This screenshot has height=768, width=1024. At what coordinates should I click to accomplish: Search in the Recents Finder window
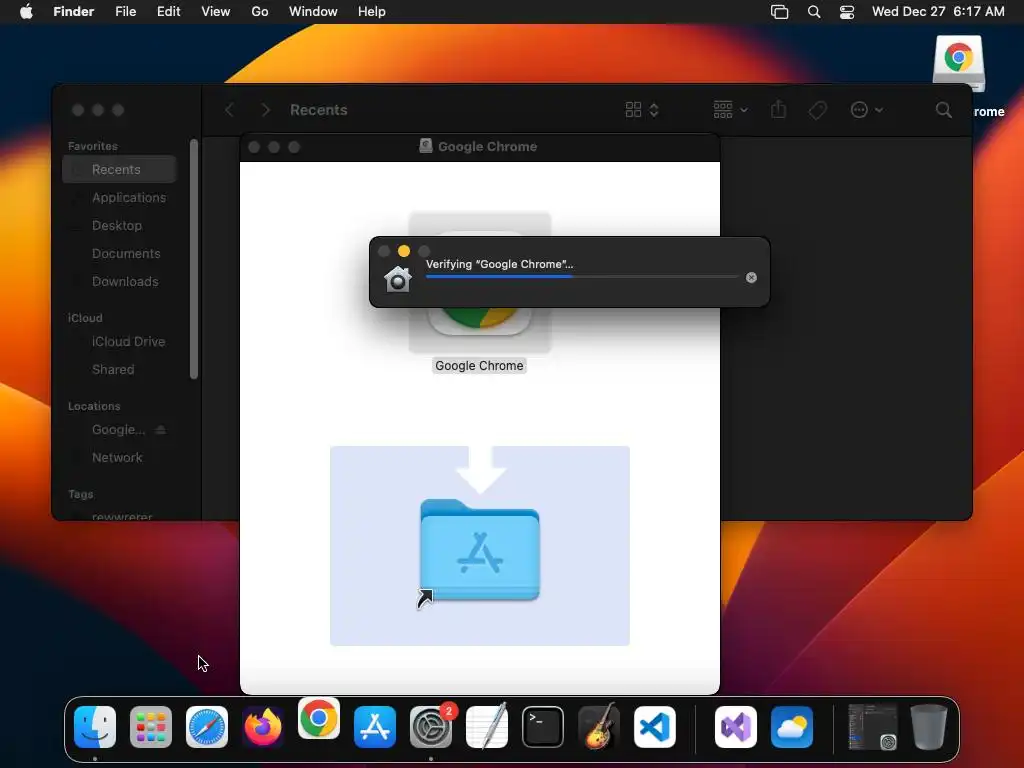click(944, 110)
